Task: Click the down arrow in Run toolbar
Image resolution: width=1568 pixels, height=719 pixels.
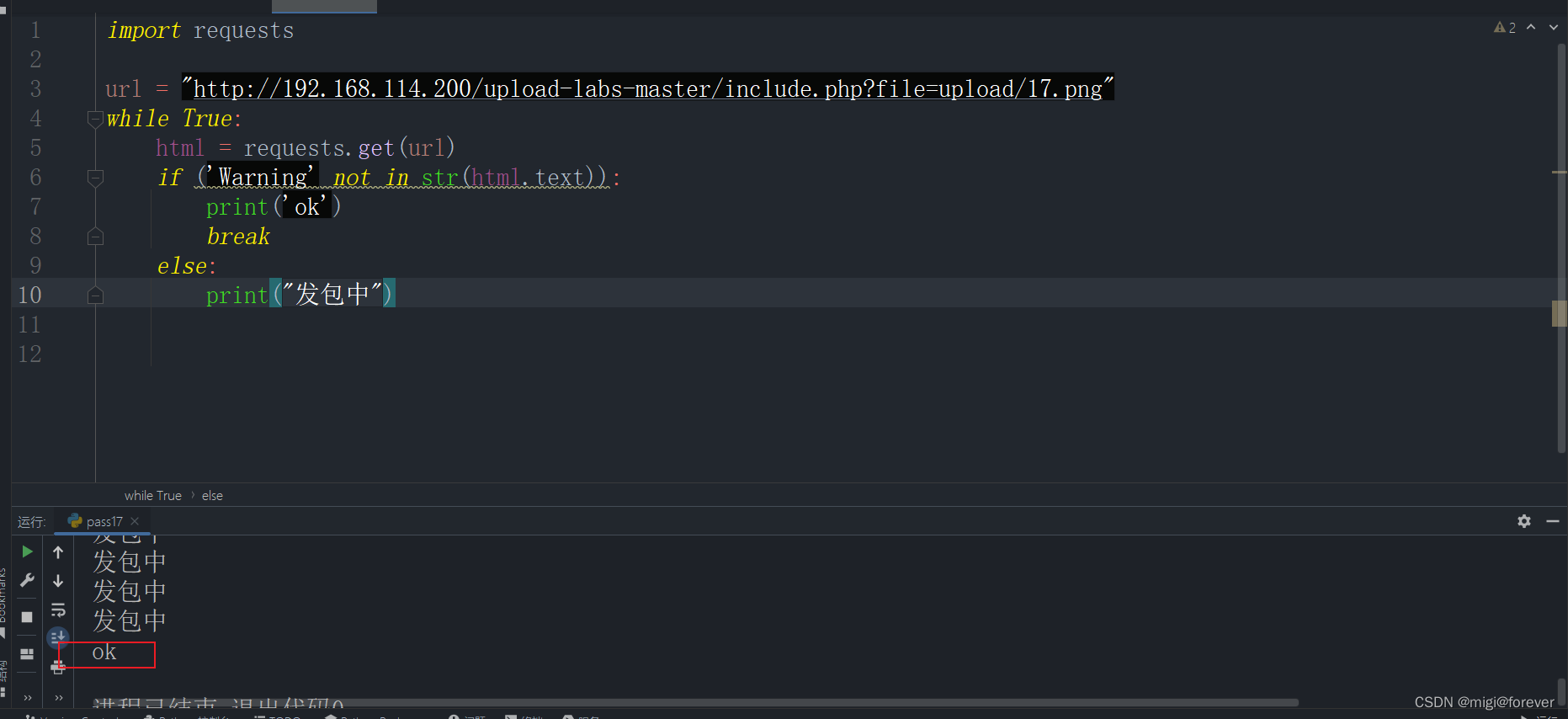Action: click(58, 581)
